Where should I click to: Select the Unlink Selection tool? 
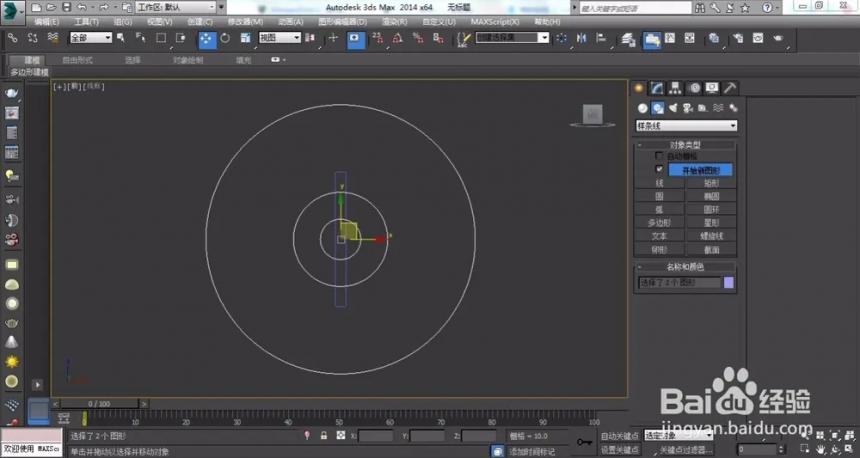click(32, 37)
